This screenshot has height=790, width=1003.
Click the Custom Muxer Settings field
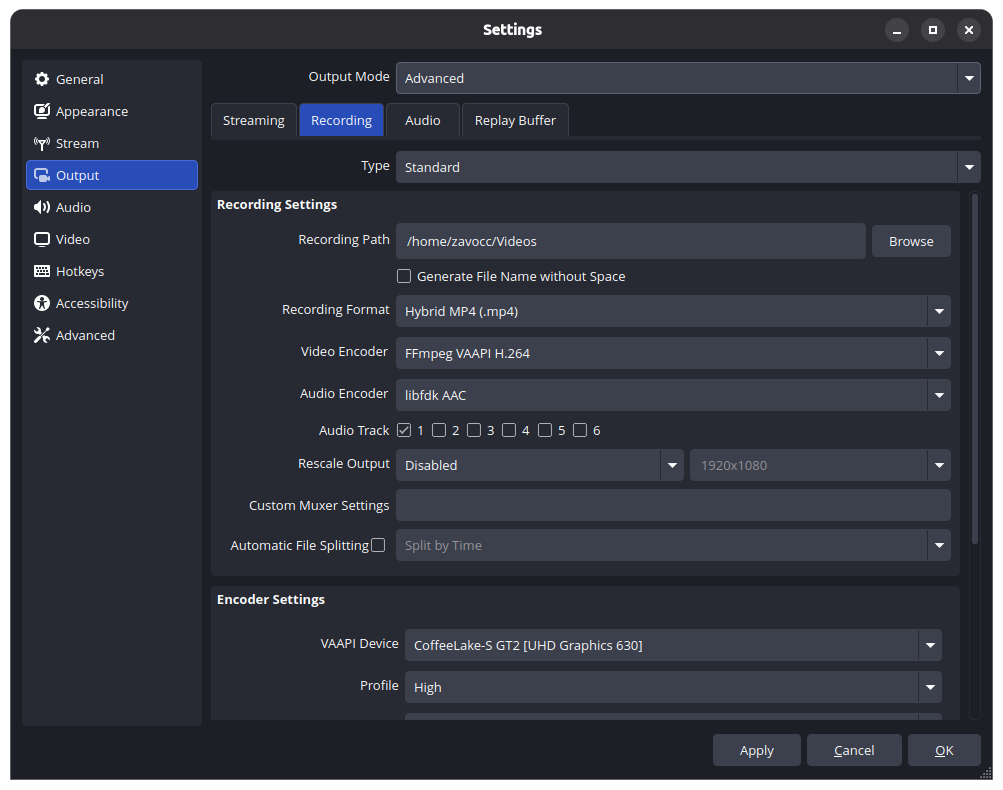(673, 505)
